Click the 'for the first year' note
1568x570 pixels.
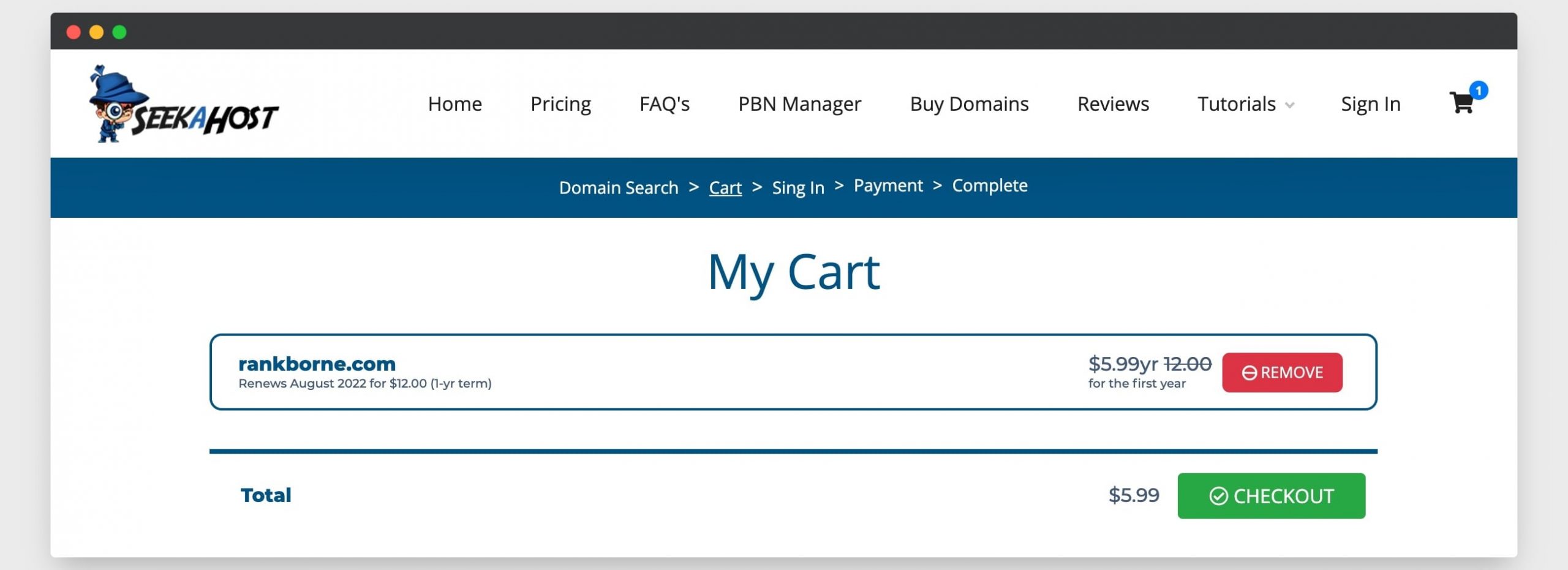1137,384
